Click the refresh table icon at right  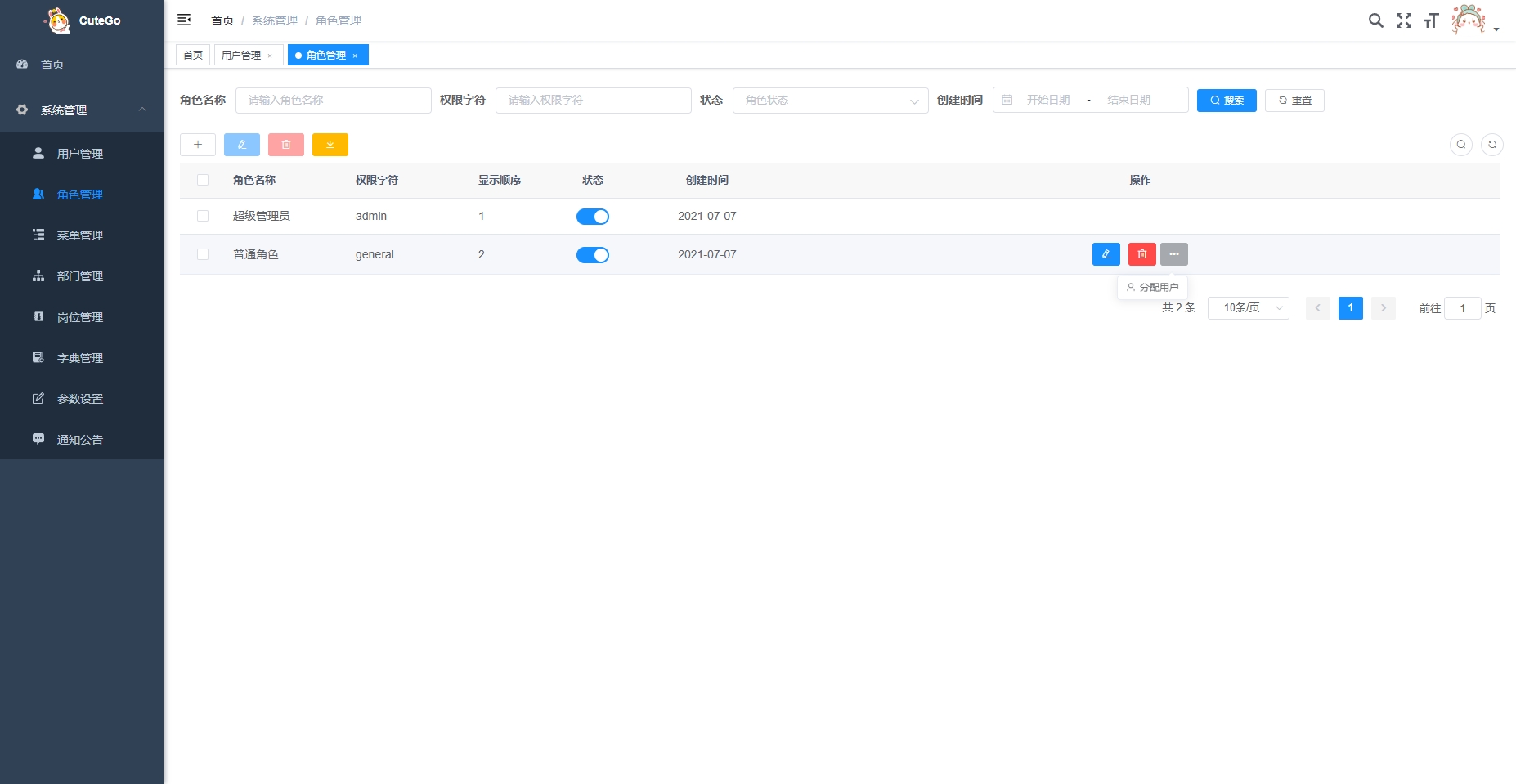pos(1492,145)
